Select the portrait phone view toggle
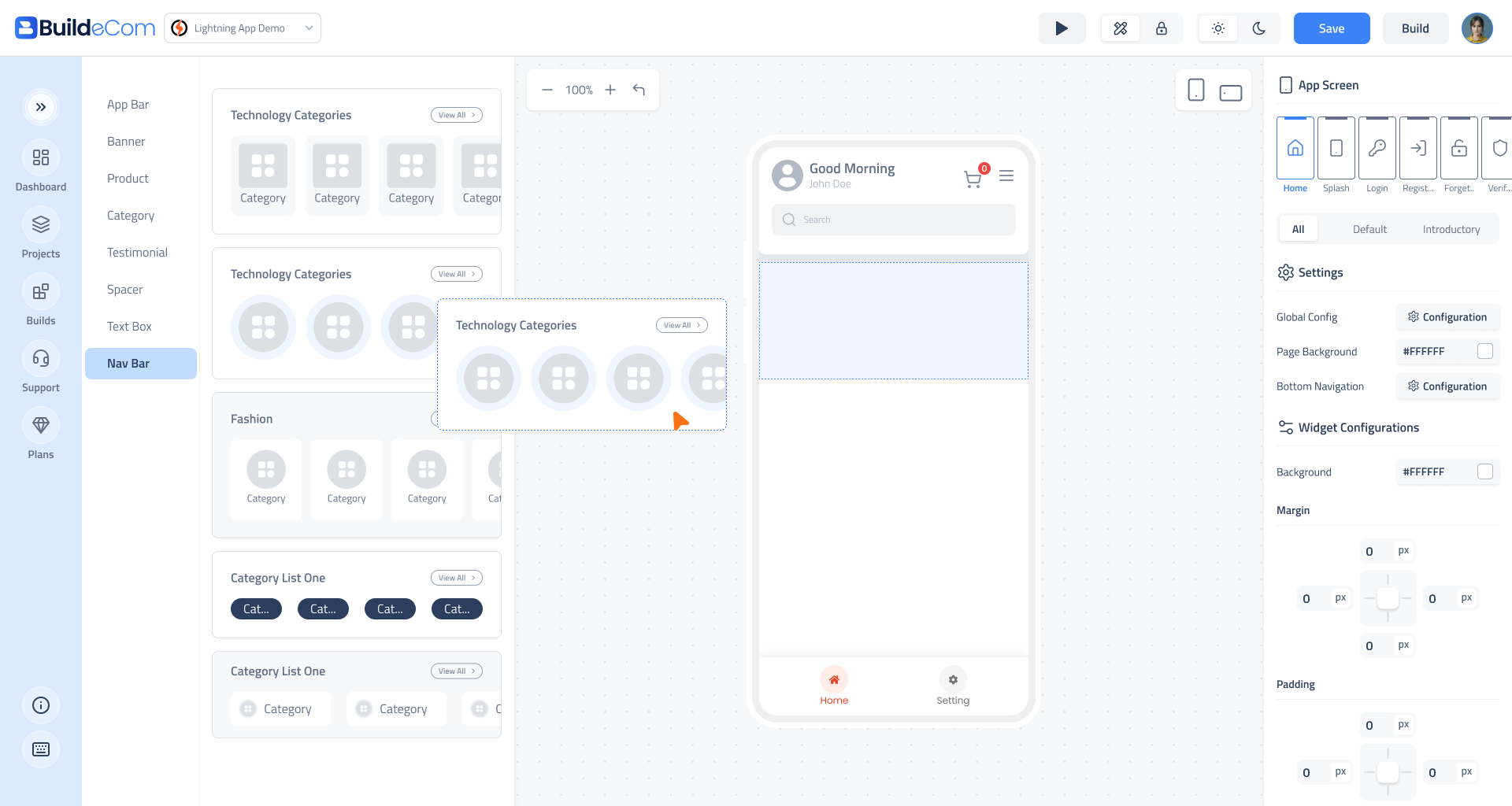 tap(1195, 90)
